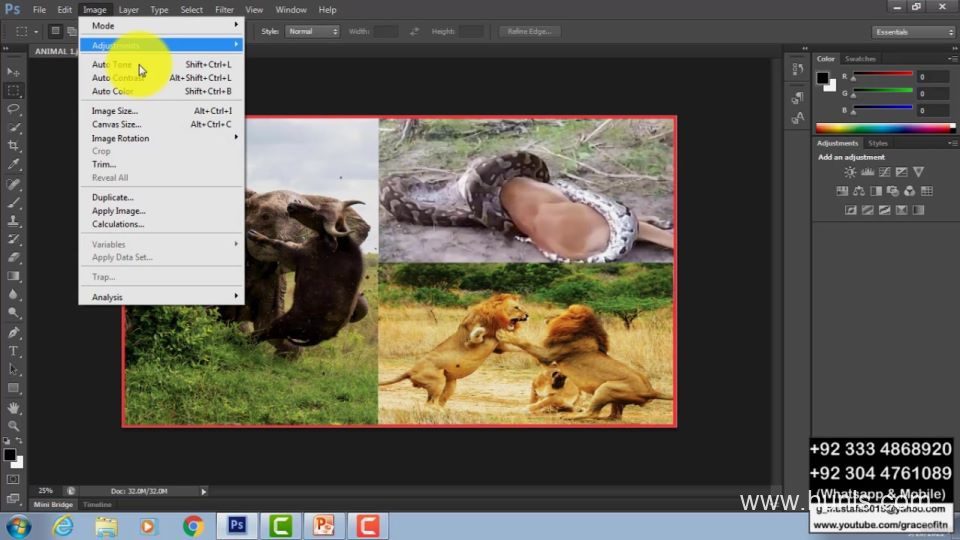960x540 pixels.
Task: Choose Calculations command
Action: 162,224
